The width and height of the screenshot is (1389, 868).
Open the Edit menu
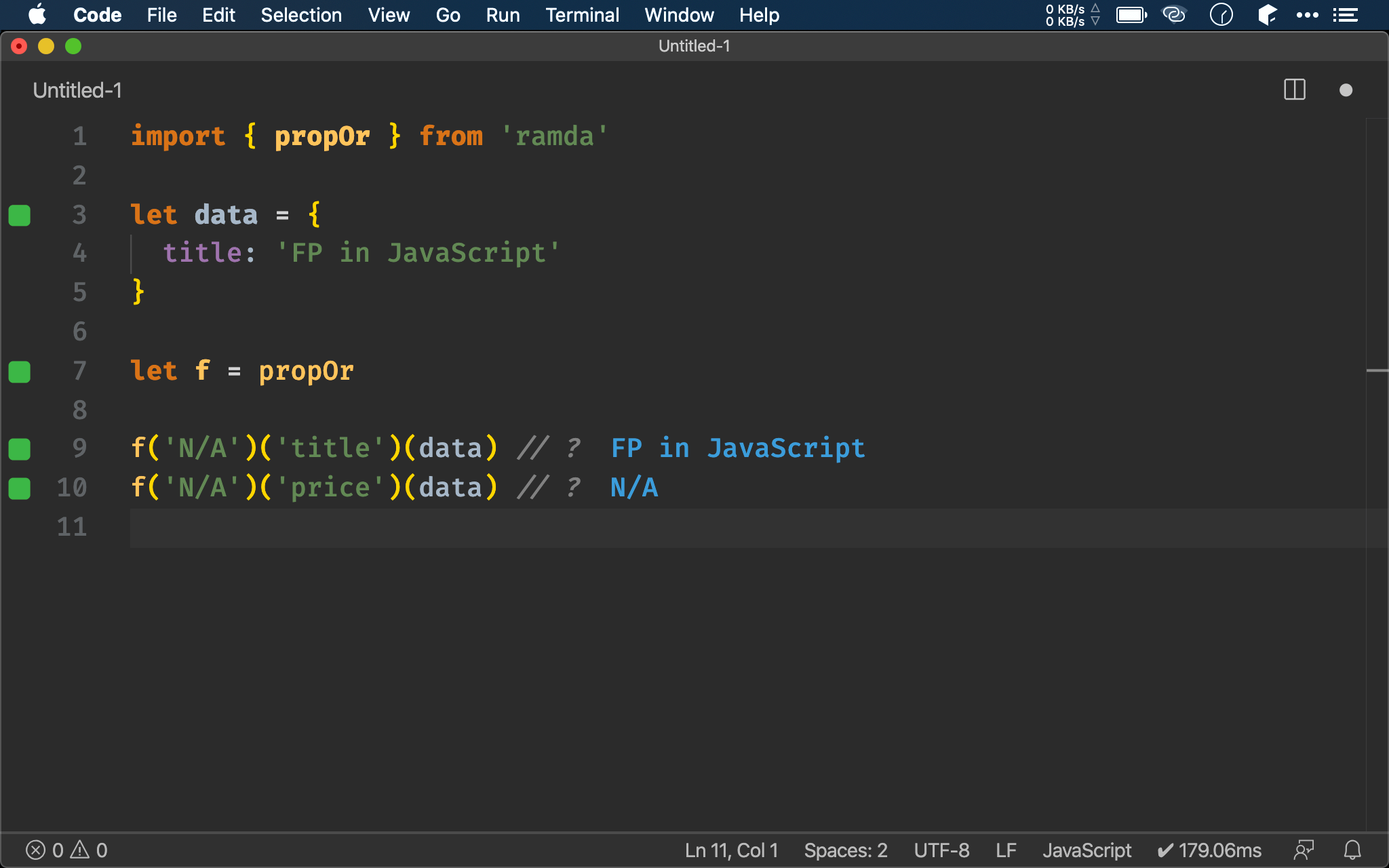(218, 15)
